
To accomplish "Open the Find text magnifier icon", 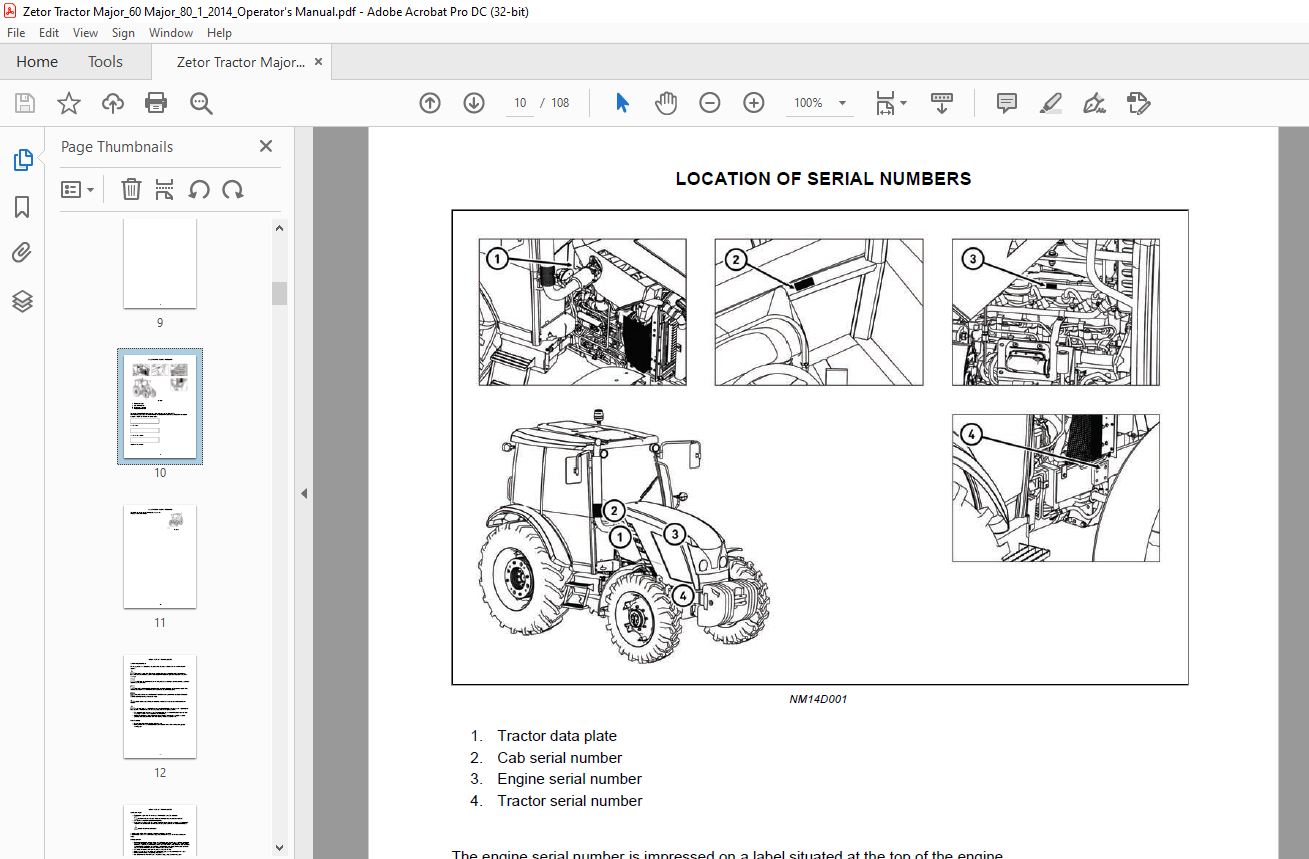I will click(201, 103).
